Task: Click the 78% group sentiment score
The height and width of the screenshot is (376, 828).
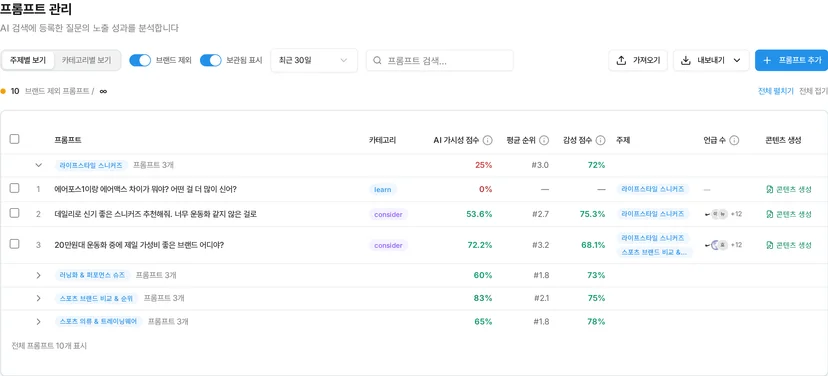Action: pos(596,322)
